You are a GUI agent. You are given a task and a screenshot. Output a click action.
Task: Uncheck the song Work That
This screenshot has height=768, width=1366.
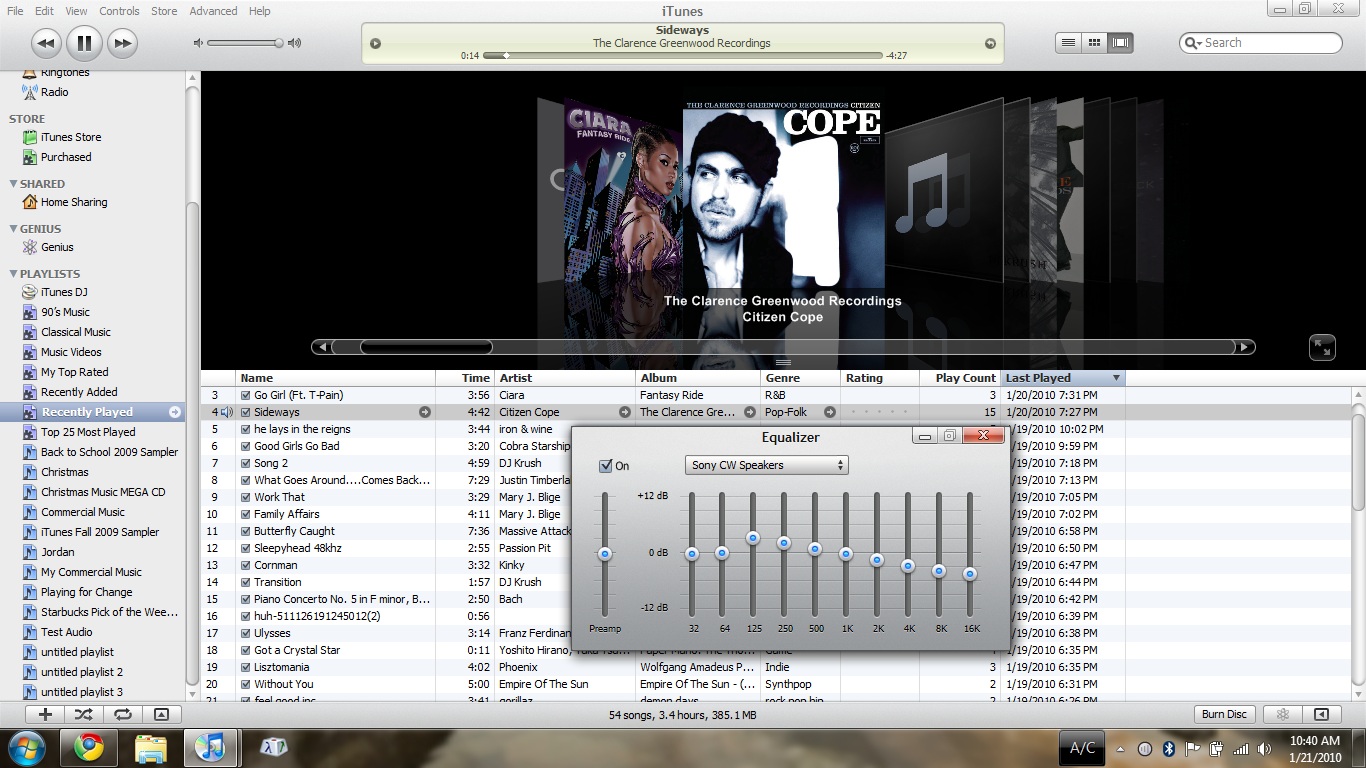(246, 497)
